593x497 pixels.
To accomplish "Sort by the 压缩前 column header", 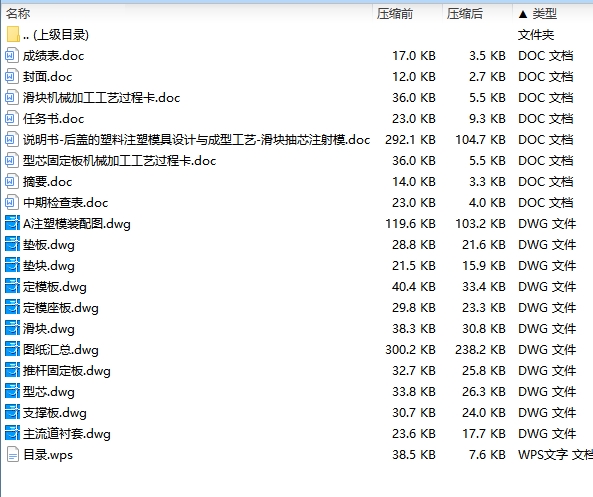I will click(394, 14).
